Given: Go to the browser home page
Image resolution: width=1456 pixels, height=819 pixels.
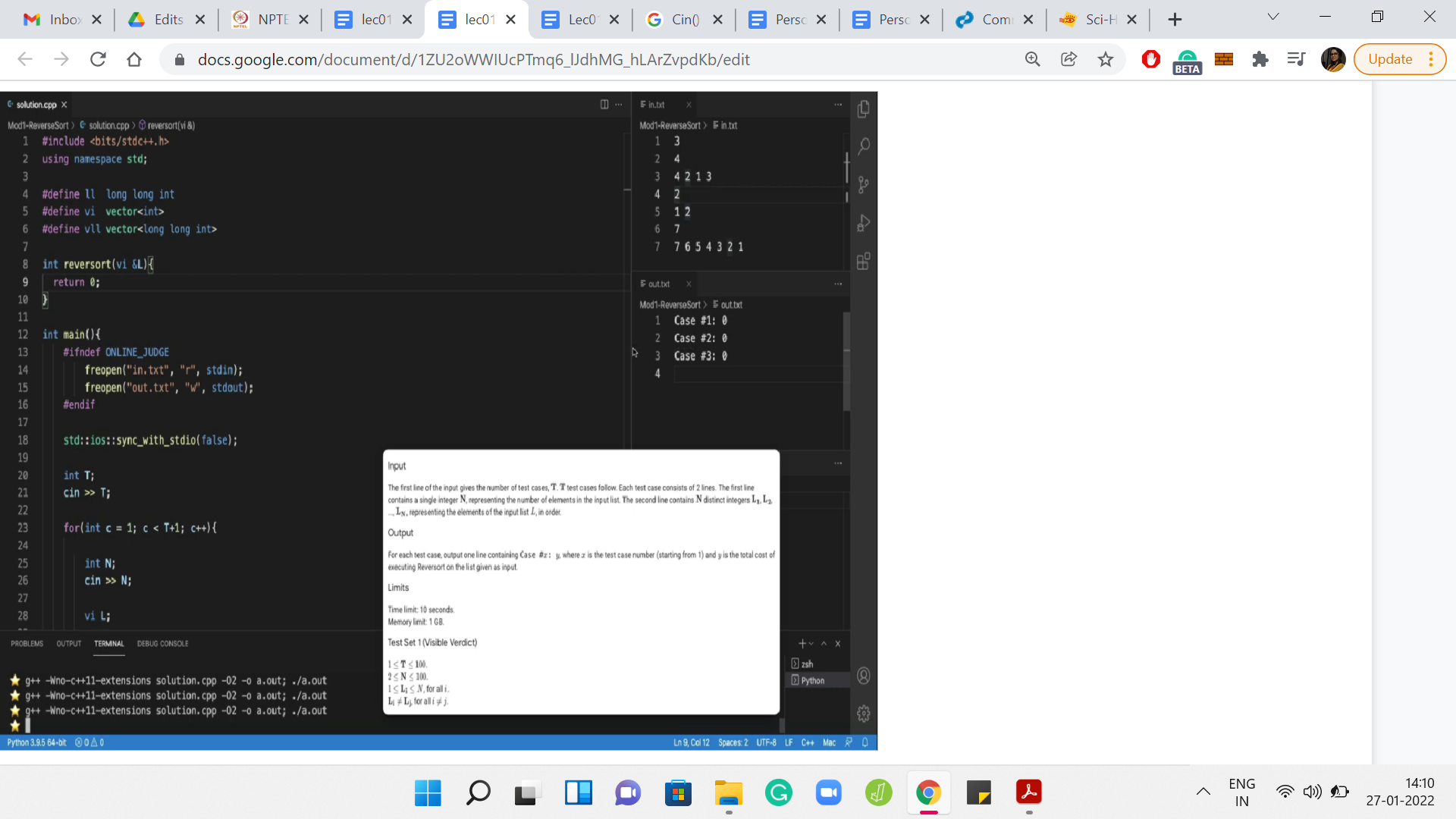Looking at the screenshot, I should tap(134, 59).
